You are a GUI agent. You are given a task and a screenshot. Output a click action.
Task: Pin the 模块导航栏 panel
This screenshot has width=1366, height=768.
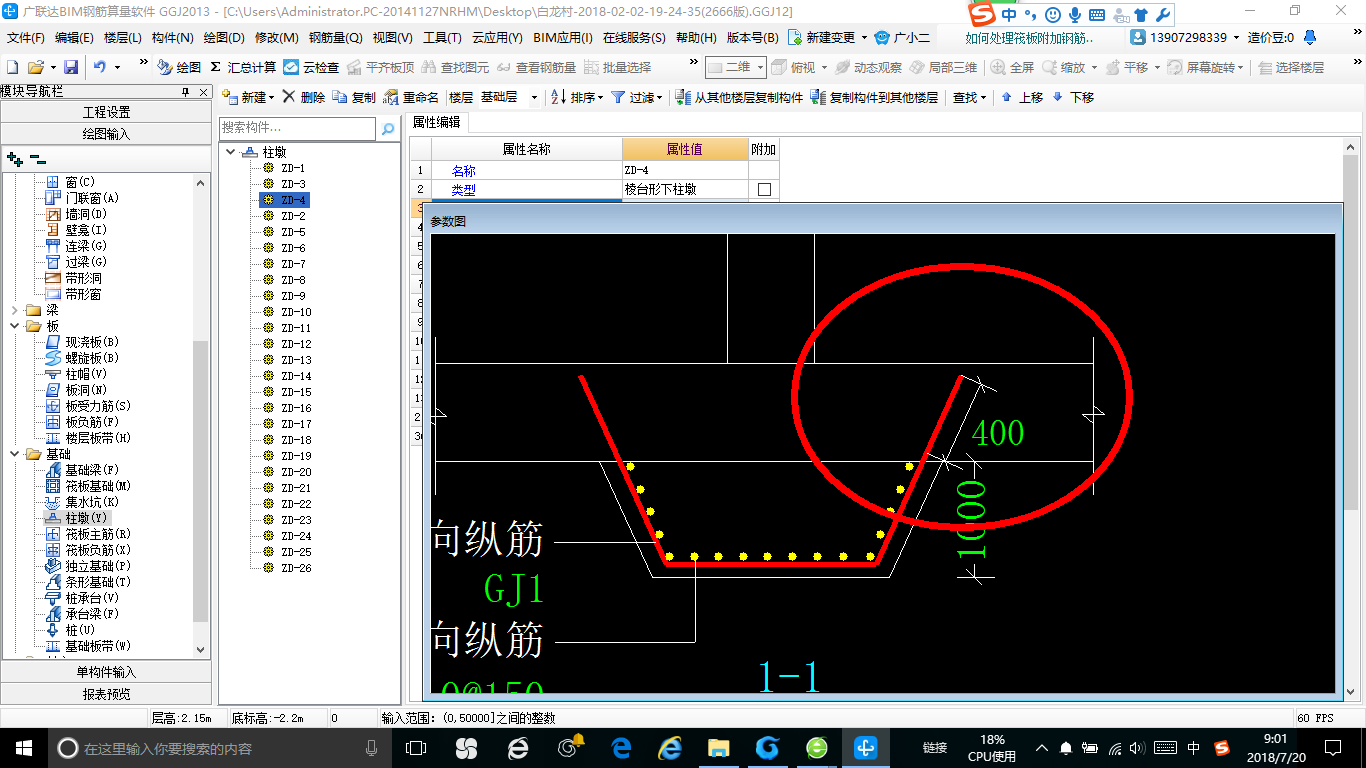186,92
